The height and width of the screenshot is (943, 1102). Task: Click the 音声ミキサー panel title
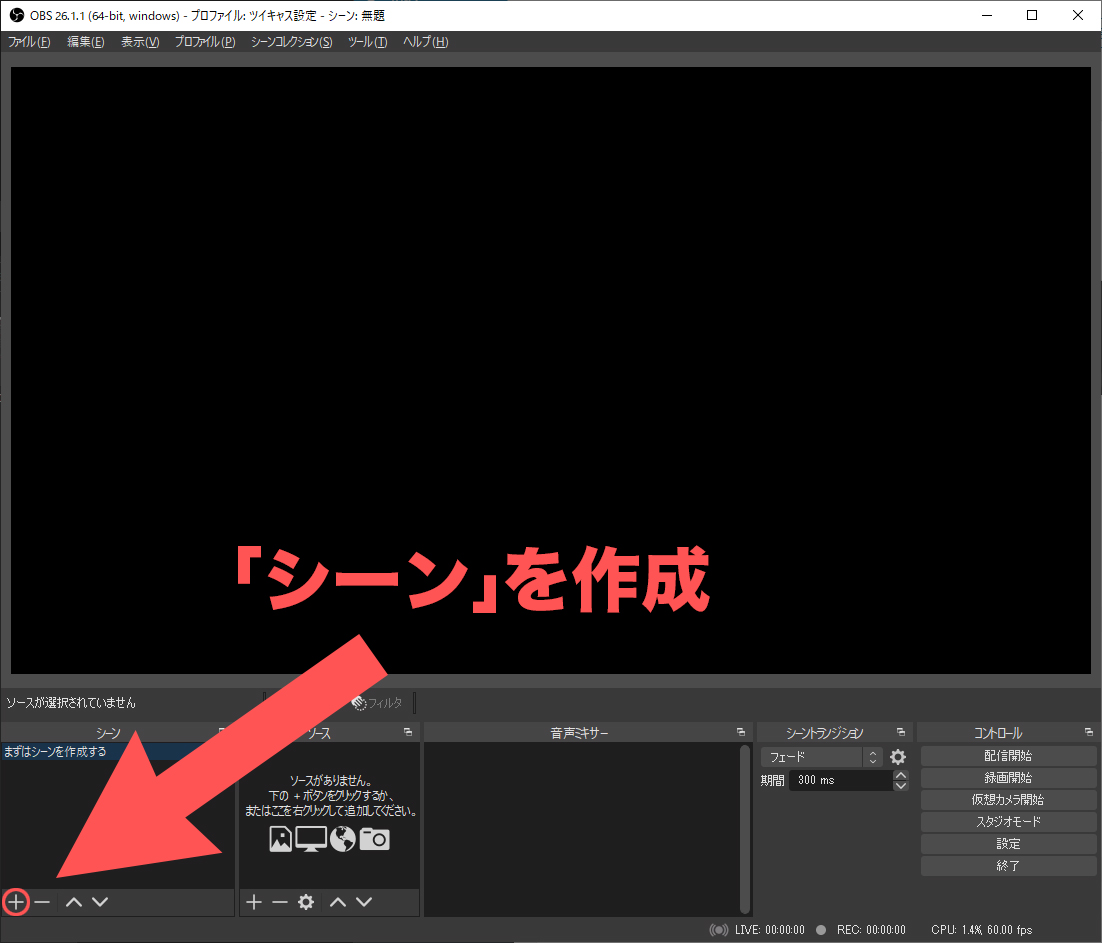(579, 733)
